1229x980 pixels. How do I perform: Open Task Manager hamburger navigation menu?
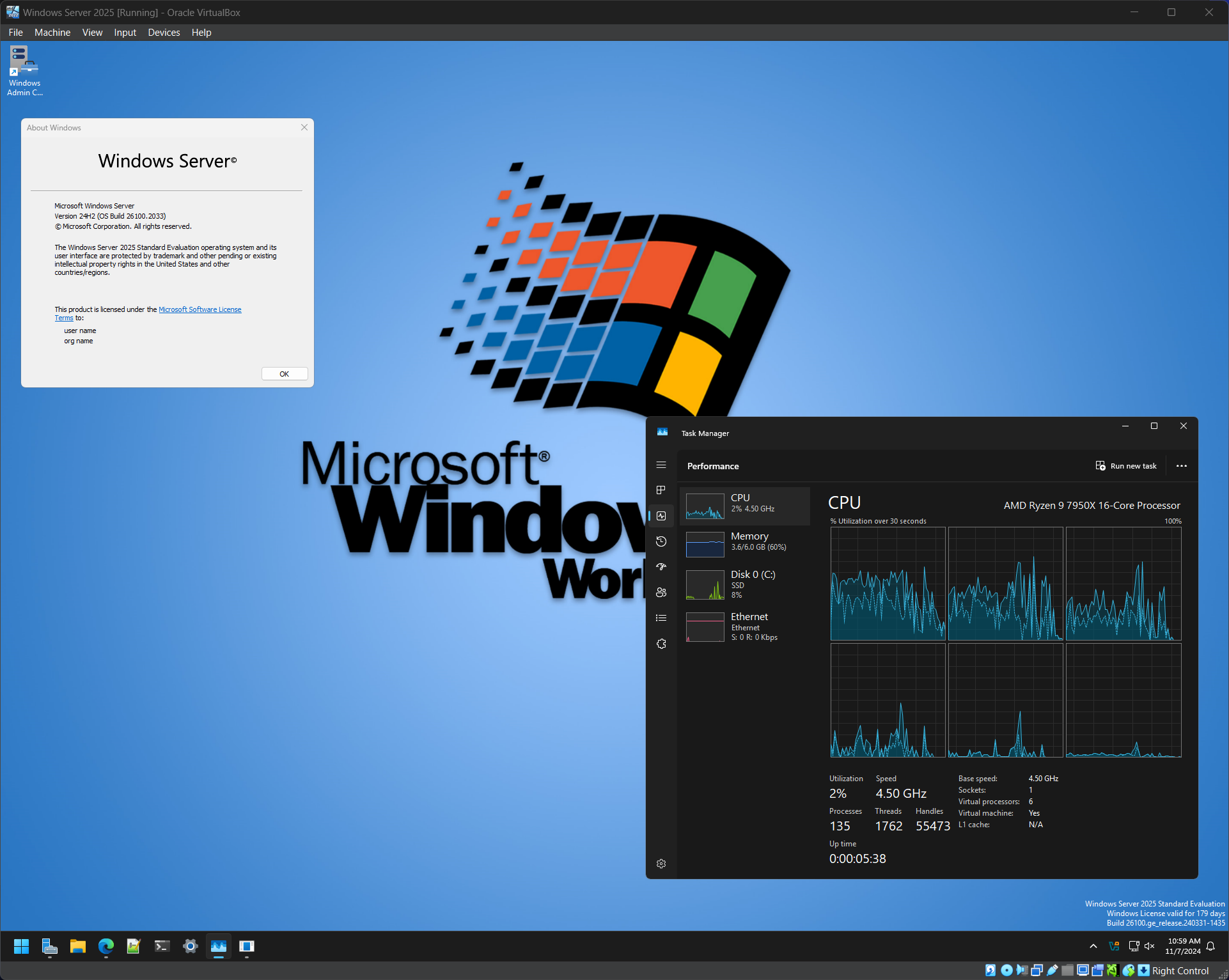click(661, 465)
